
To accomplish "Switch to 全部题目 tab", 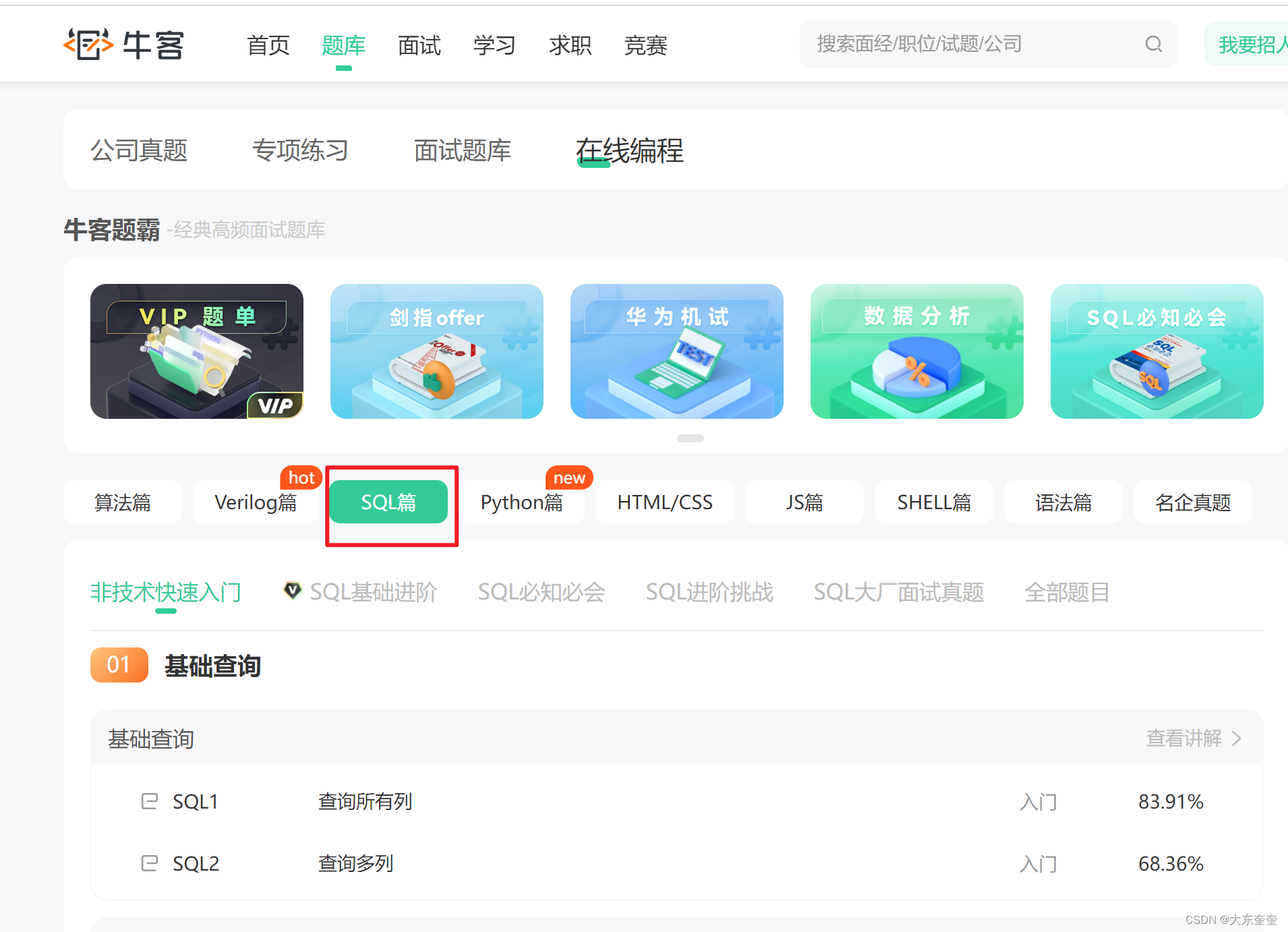I will pos(1067,591).
